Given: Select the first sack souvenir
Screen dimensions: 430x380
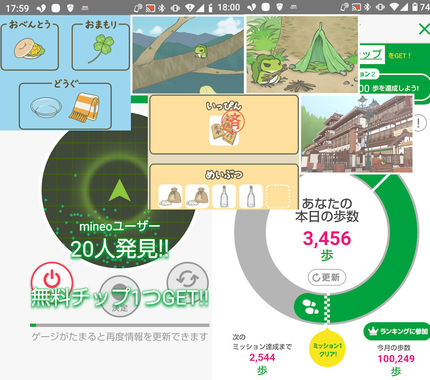Looking at the screenshot, I should (x=170, y=196).
